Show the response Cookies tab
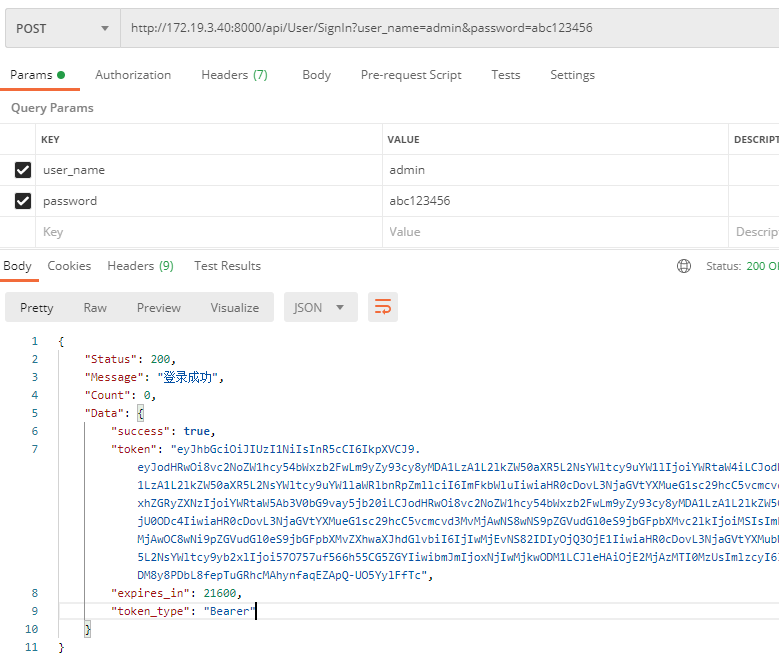 click(69, 266)
